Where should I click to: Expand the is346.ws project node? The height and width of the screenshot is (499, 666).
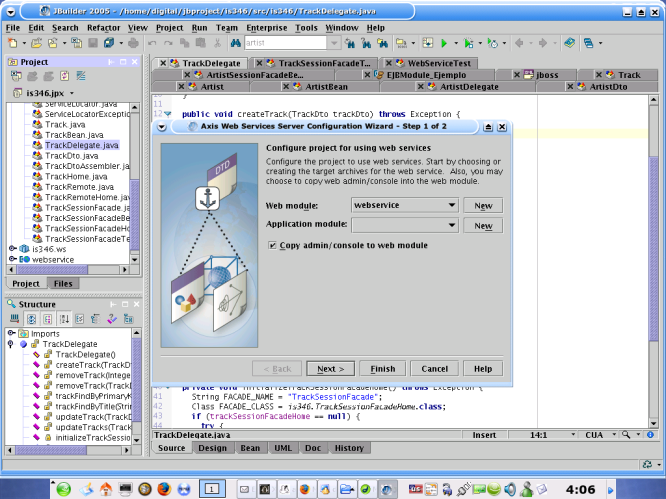11,249
